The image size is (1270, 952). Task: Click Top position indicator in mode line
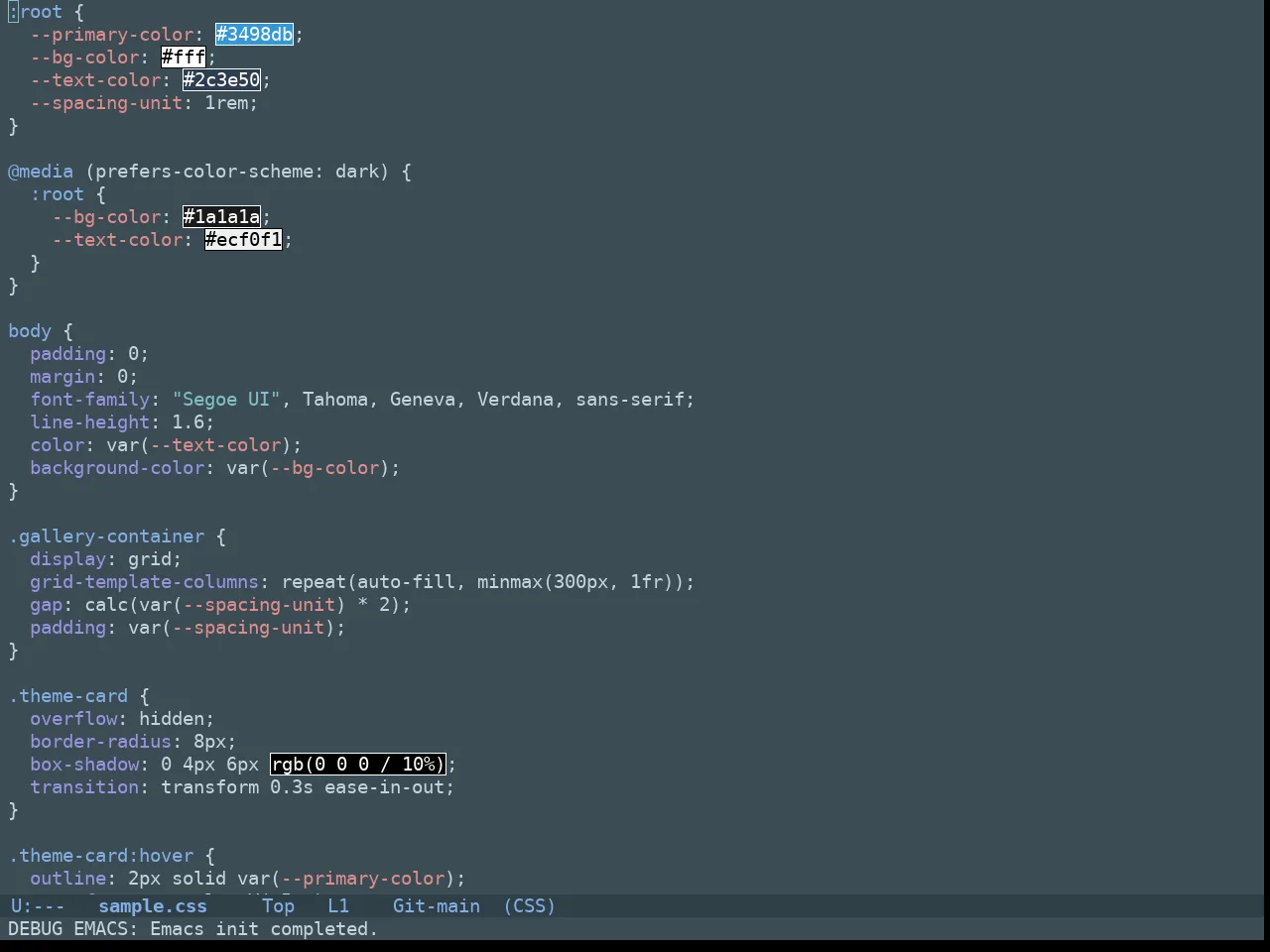click(279, 906)
